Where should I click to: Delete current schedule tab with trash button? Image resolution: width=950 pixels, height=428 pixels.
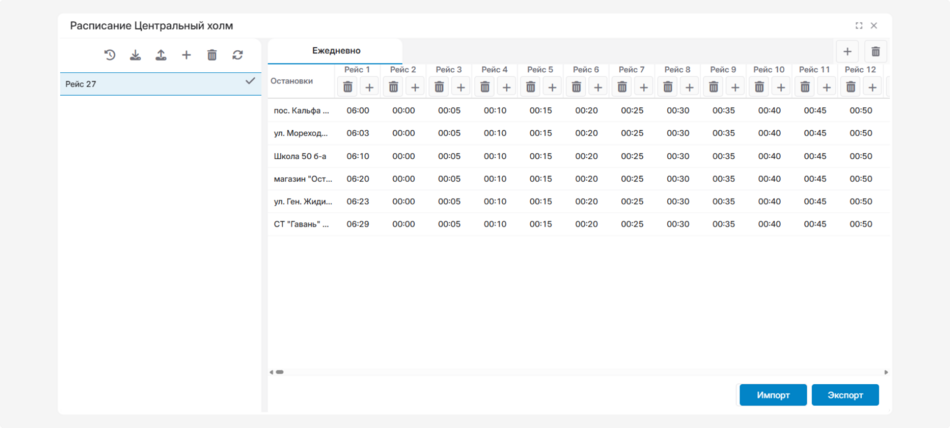875,51
